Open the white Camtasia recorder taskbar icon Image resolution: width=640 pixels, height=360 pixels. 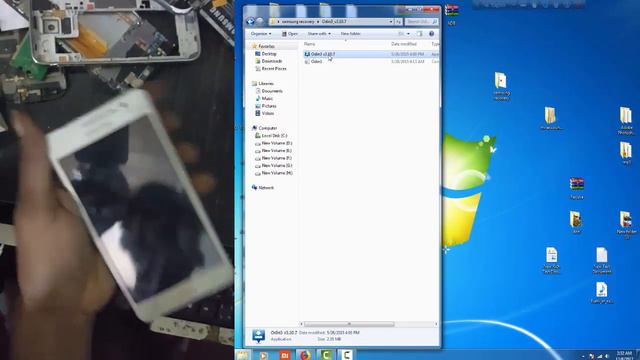[347, 355]
